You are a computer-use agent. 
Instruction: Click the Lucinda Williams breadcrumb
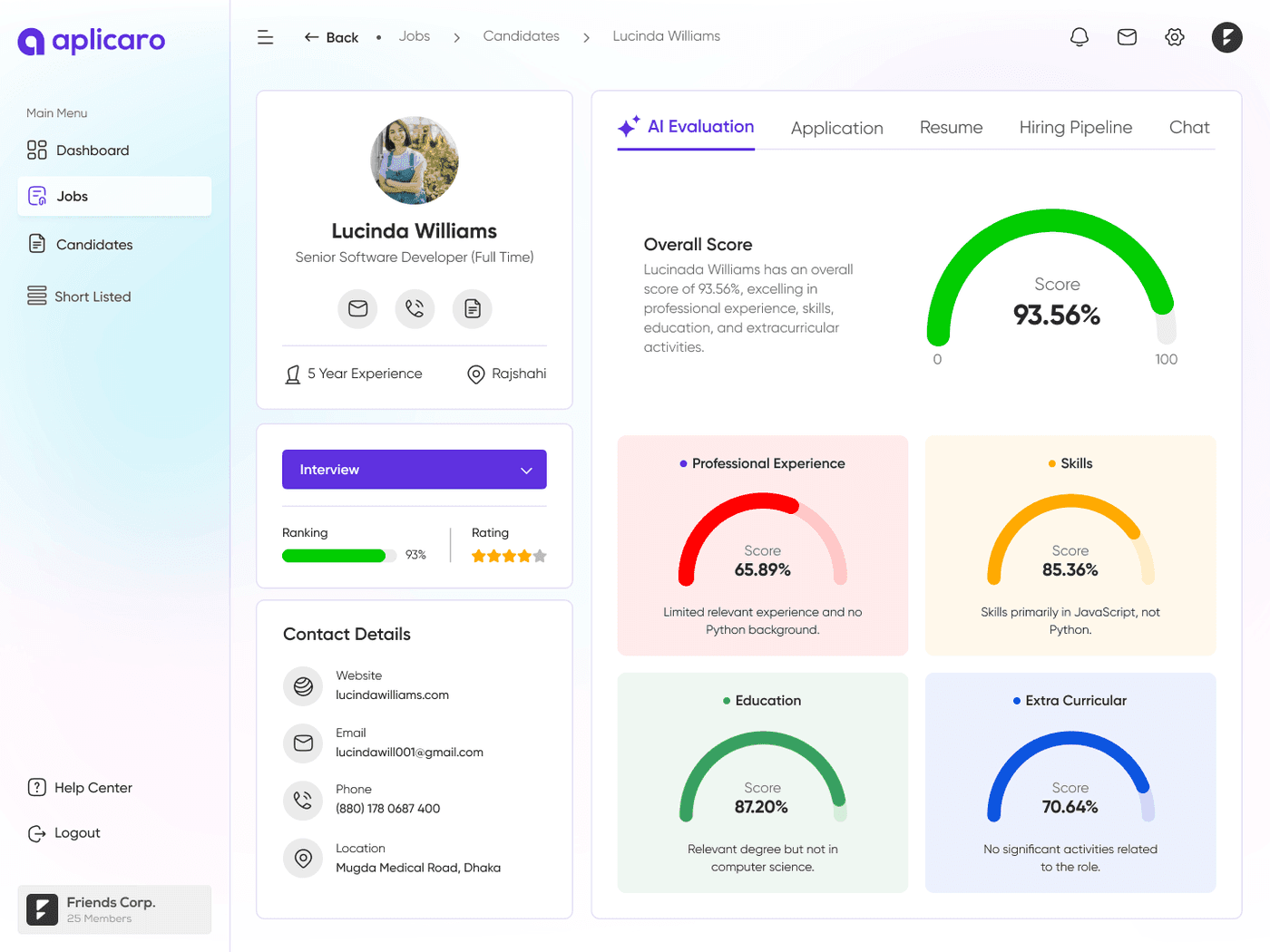click(x=667, y=36)
